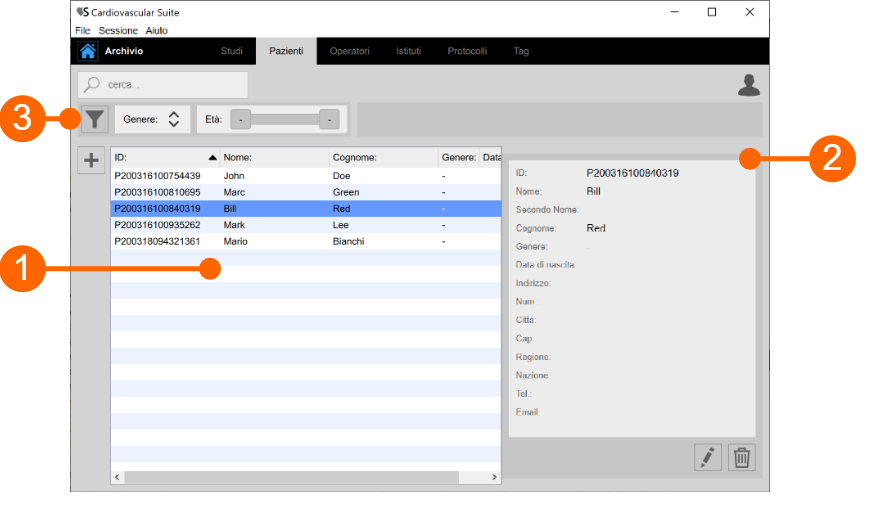Screen dimensions: 880x512
Task: Delete patient using the trash icon
Action: [742, 458]
